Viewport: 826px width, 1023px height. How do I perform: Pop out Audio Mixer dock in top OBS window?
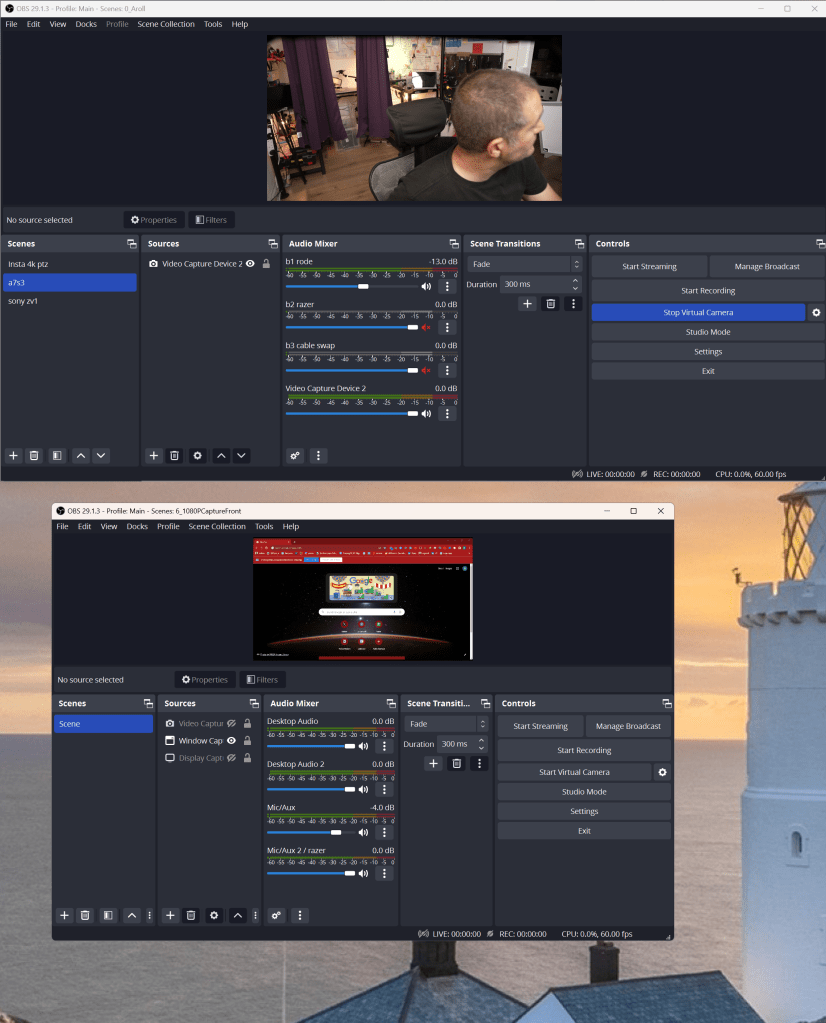[454, 243]
